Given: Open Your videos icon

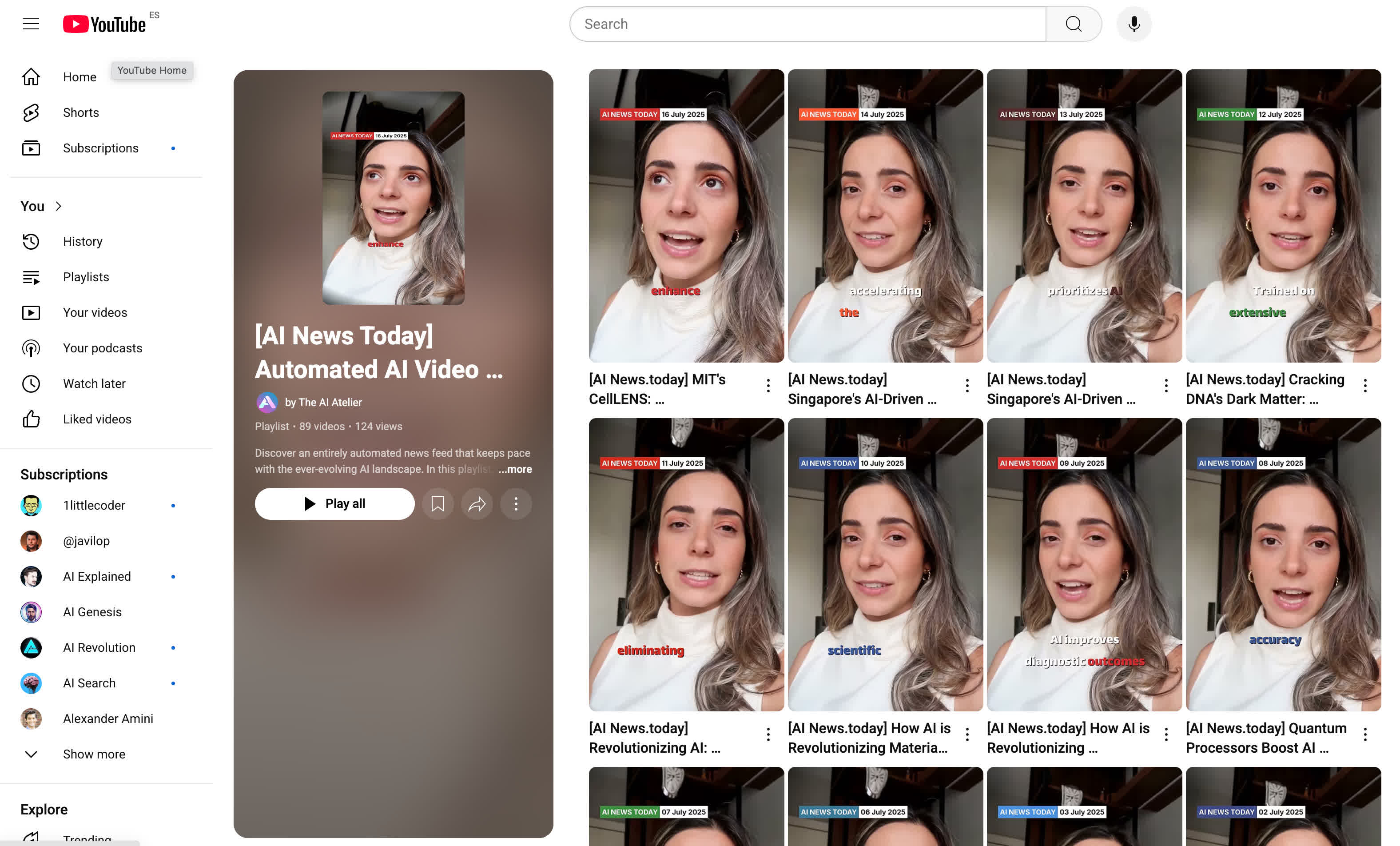Looking at the screenshot, I should [x=31, y=313].
